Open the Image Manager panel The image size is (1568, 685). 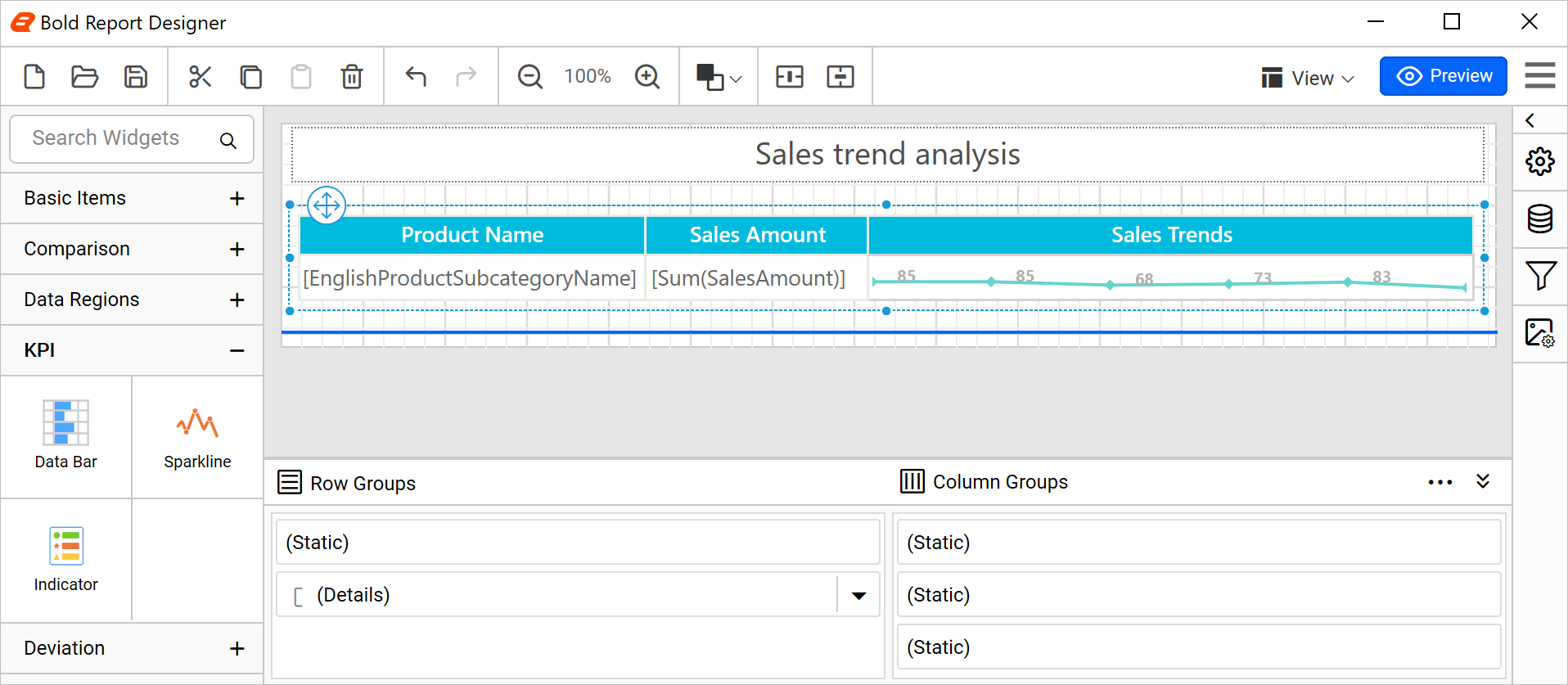1540,333
